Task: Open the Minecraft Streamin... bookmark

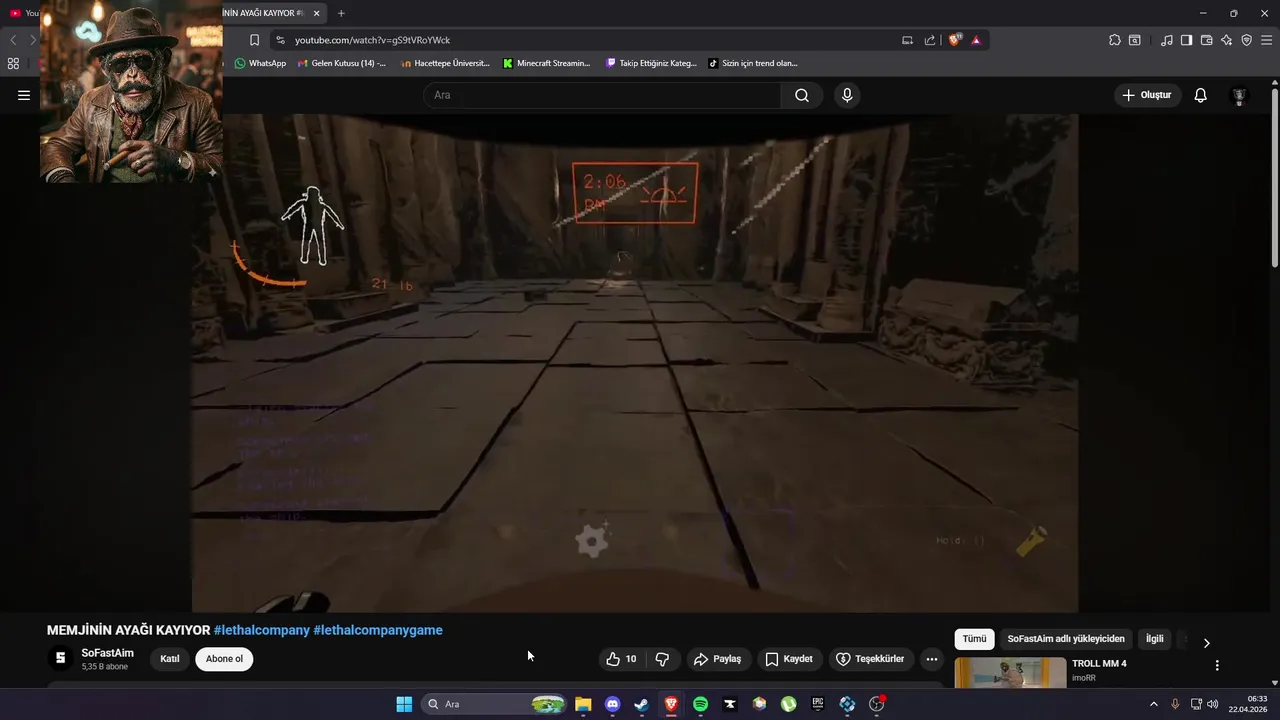Action: tap(547, 63)
